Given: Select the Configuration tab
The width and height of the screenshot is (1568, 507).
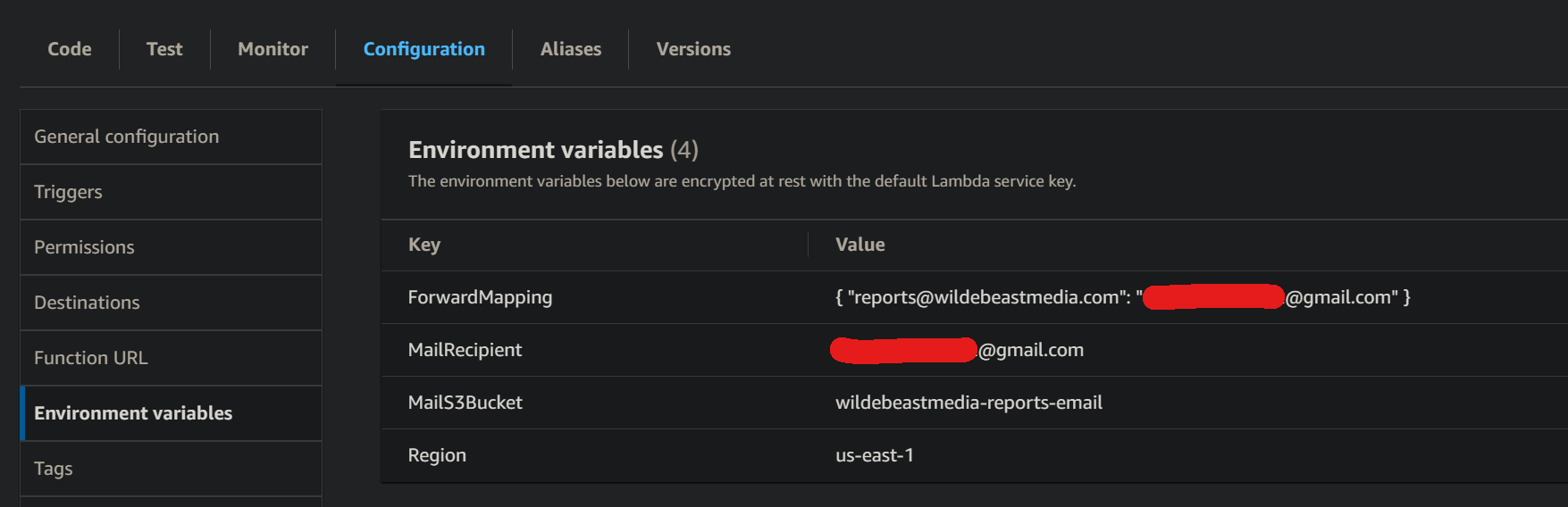Looking at the screenshot, I should coord(423,49).
